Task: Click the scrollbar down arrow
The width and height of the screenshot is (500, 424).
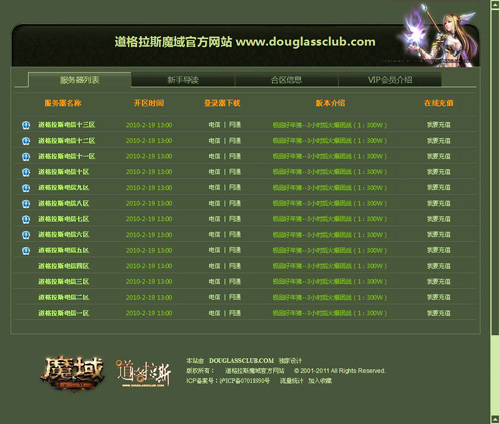Action: coord(495,419)
